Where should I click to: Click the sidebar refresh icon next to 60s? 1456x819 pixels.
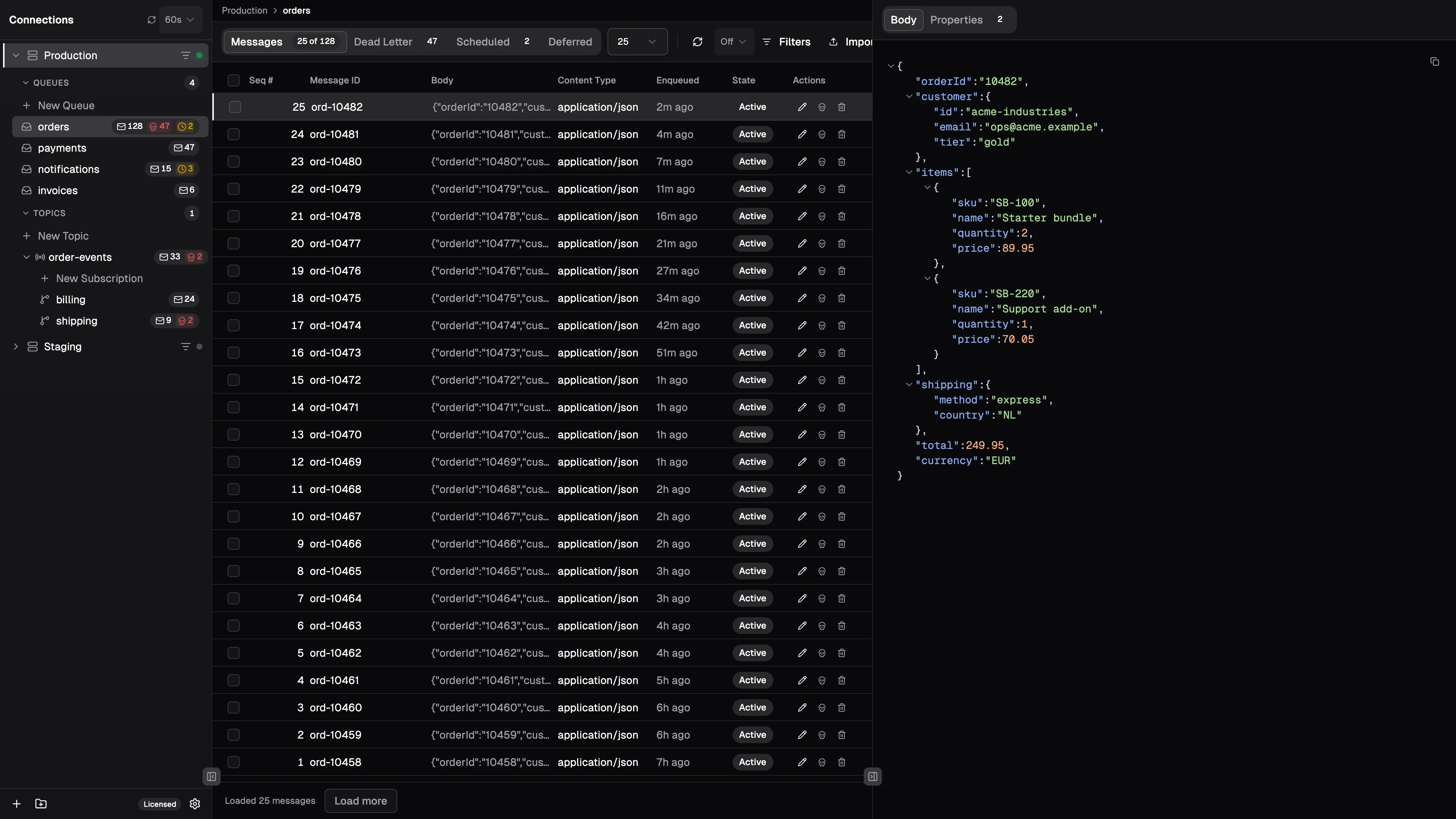152,20
